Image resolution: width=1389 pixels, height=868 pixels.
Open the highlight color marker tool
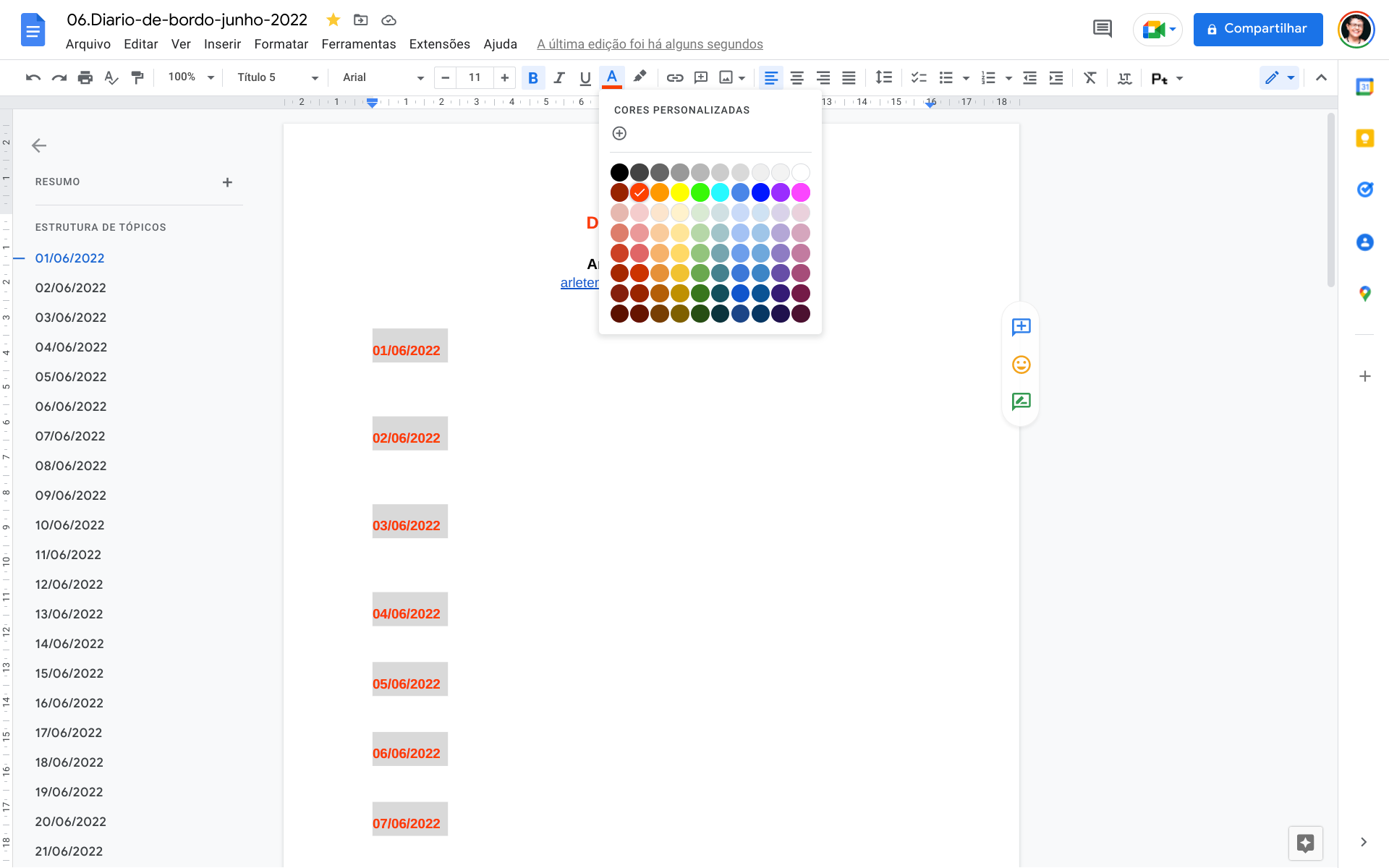pos(640,77)
